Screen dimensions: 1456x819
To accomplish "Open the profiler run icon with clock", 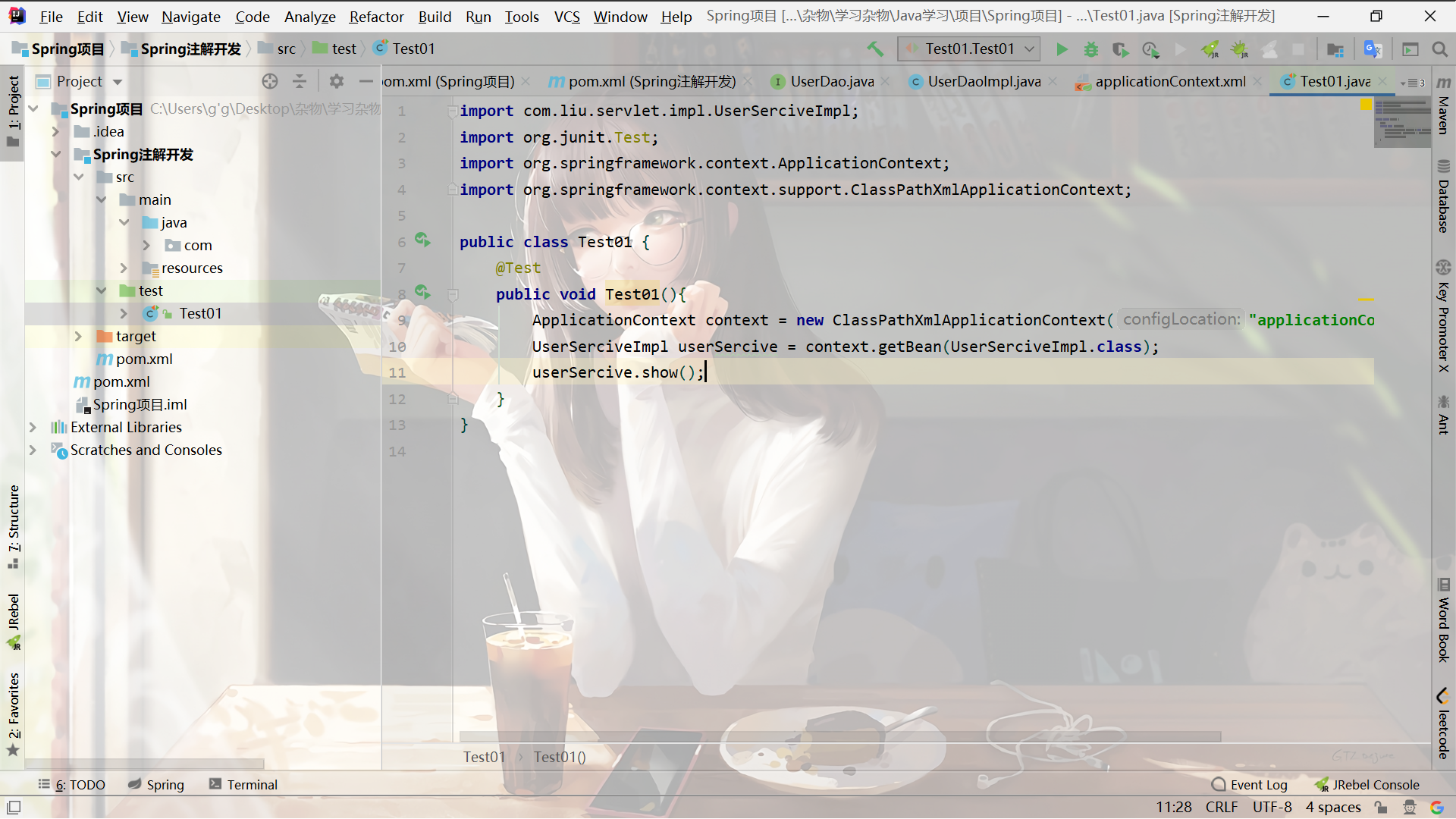I will [1150, 49].
